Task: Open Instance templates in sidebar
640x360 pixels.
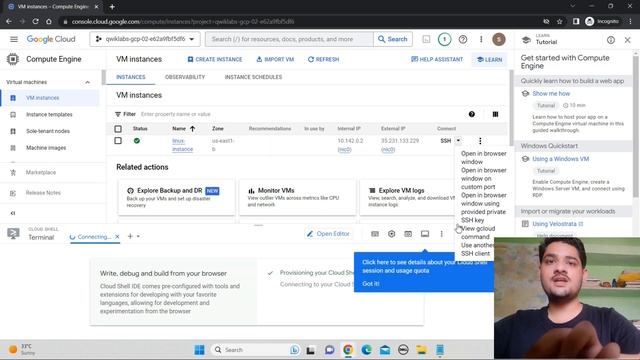Action: click(50, 115)
